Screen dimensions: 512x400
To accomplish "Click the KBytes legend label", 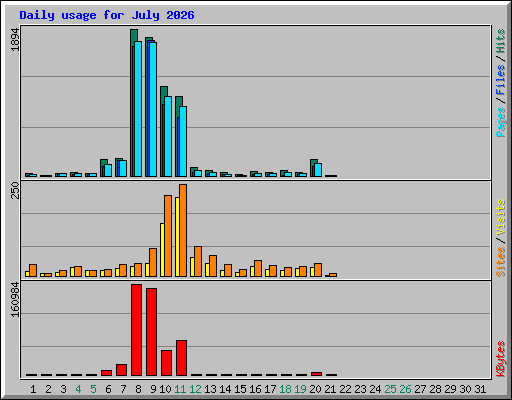I will [501, 359].
